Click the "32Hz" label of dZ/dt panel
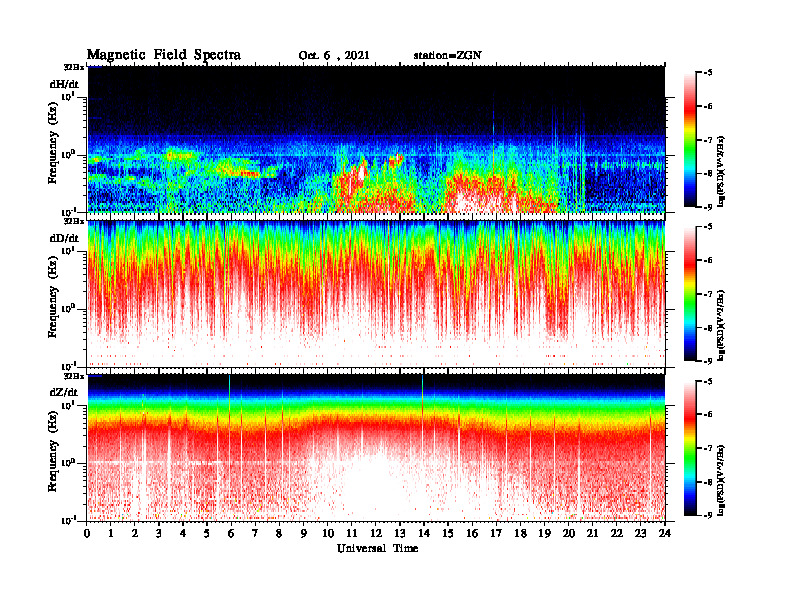The width and height of the screenshot is (792, 612). [x=74, y=376]
